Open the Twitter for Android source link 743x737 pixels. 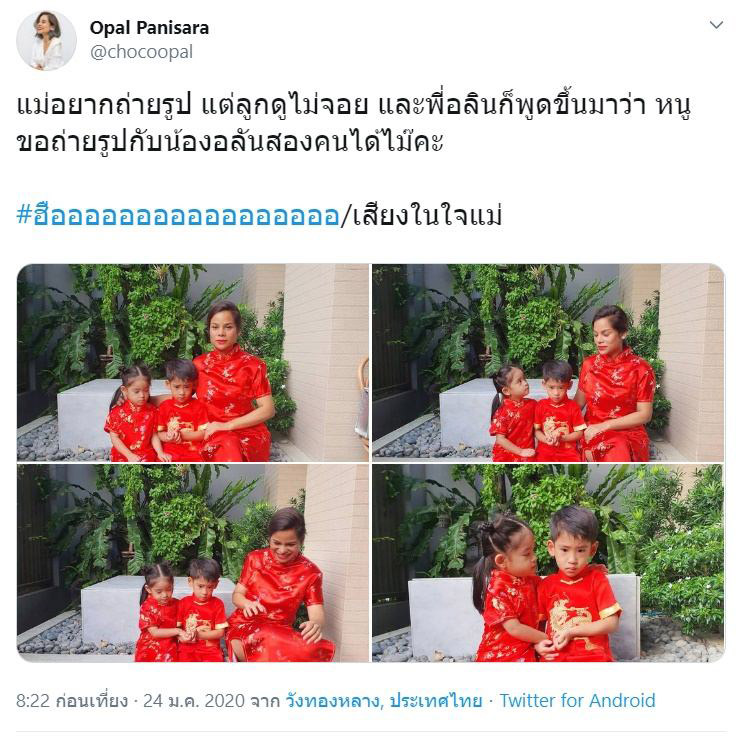[x=578, y=701]
